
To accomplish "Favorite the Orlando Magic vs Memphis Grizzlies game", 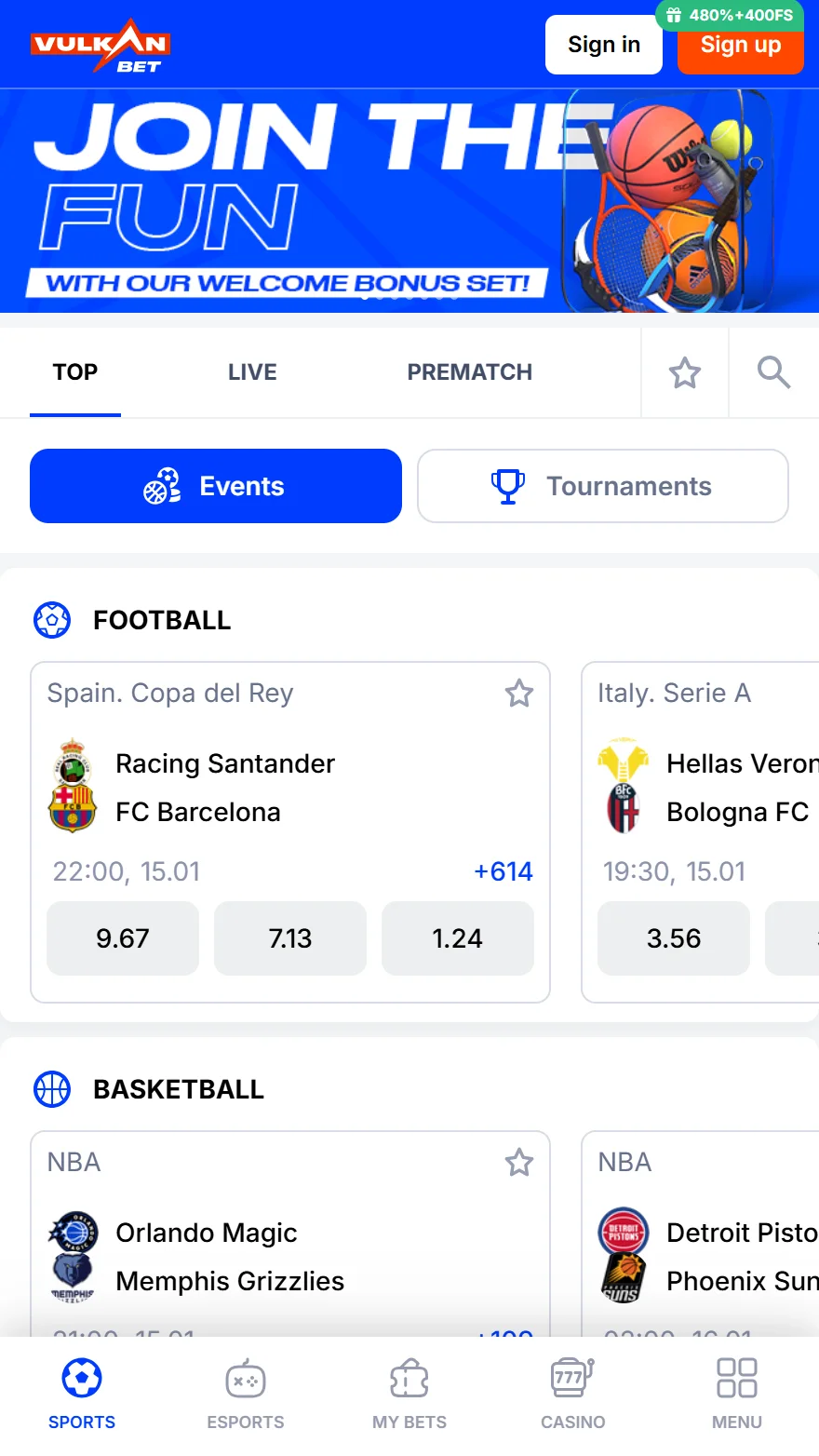I will click(519, 1162).
